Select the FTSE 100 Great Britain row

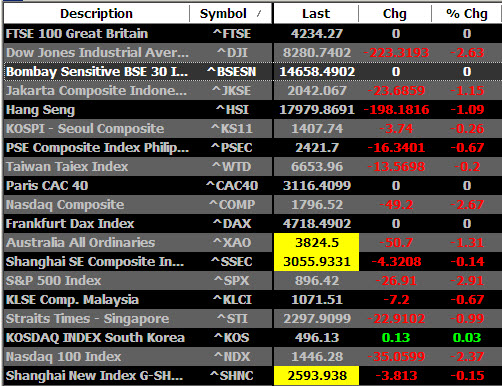[253, 34]
